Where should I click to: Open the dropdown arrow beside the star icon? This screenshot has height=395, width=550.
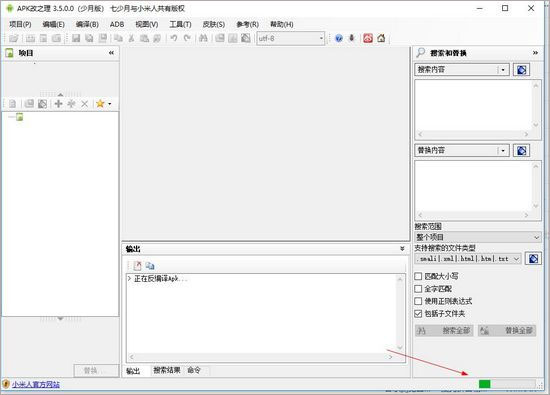coord(109,104)
